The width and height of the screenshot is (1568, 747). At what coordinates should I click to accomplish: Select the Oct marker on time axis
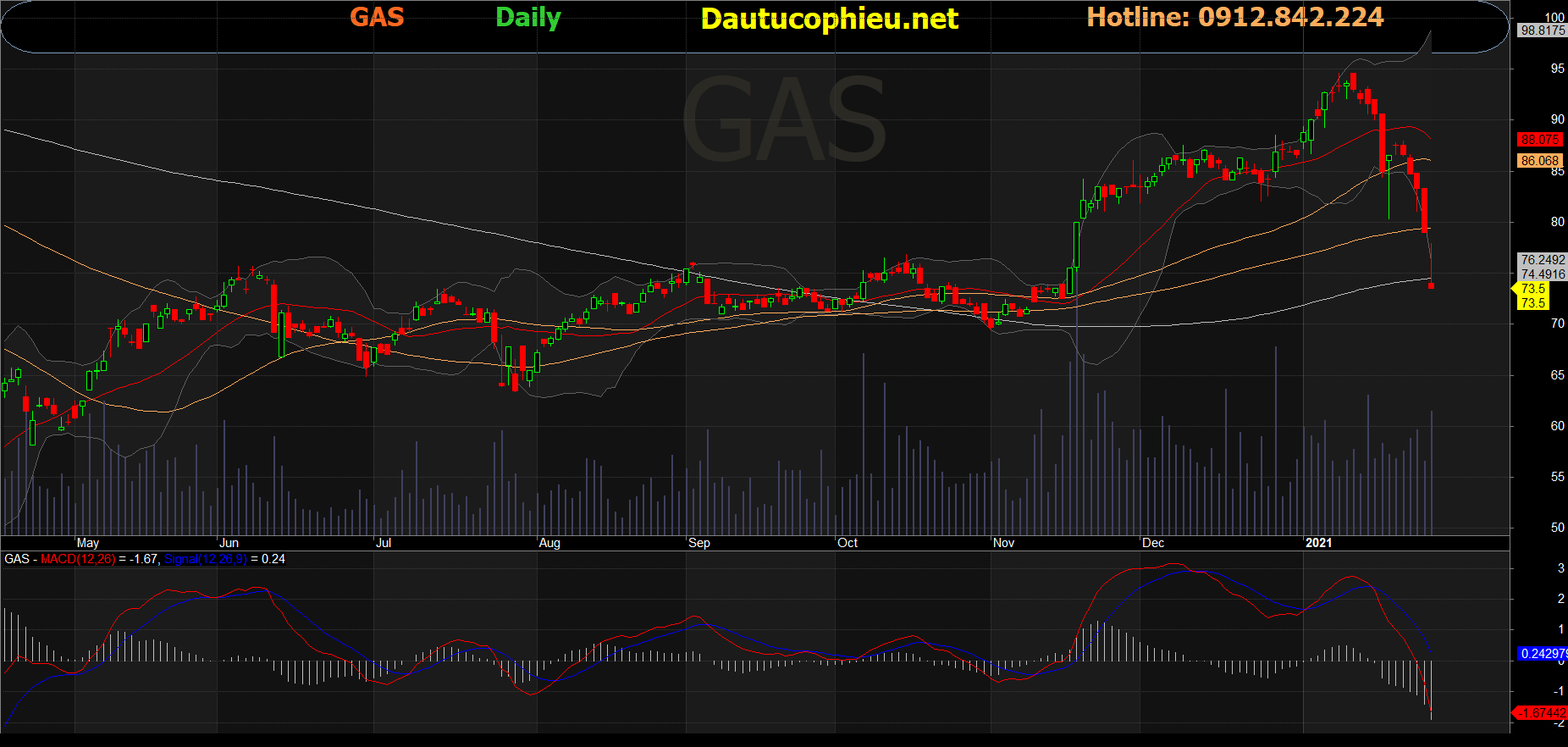(847, 543)
